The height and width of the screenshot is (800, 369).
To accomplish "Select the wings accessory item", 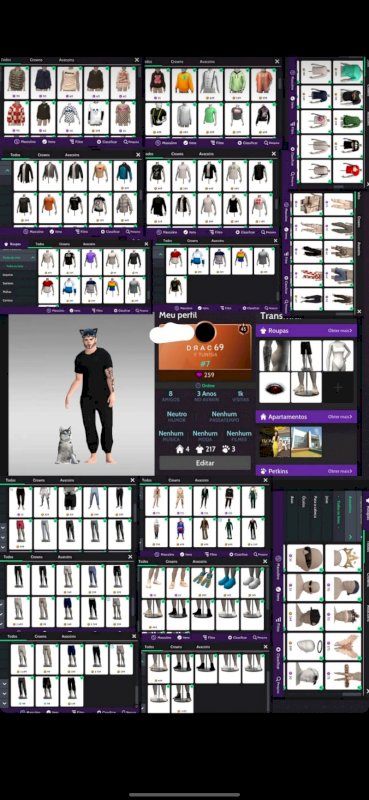I will coord(343,646).
